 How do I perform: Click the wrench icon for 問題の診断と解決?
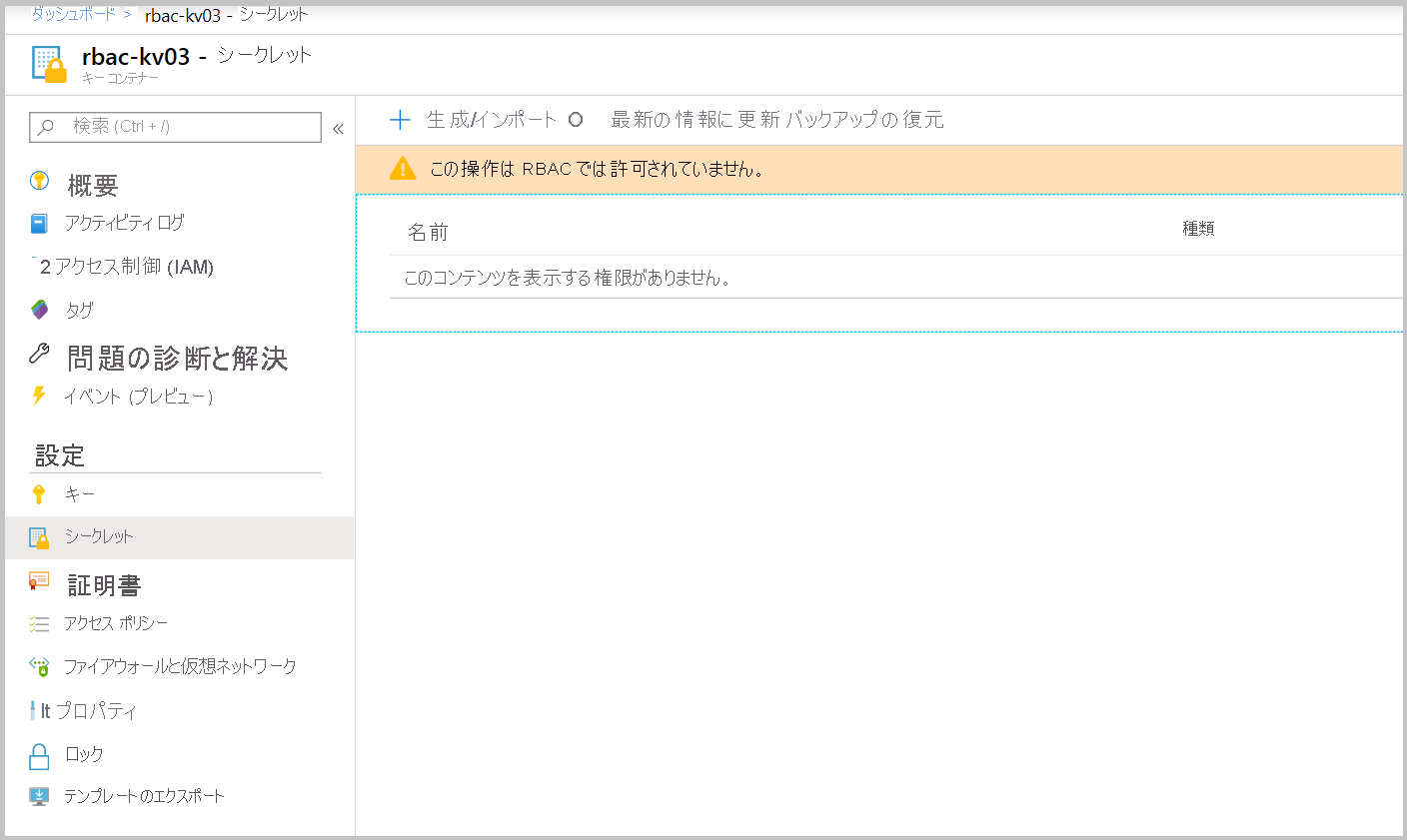point(39,353)
